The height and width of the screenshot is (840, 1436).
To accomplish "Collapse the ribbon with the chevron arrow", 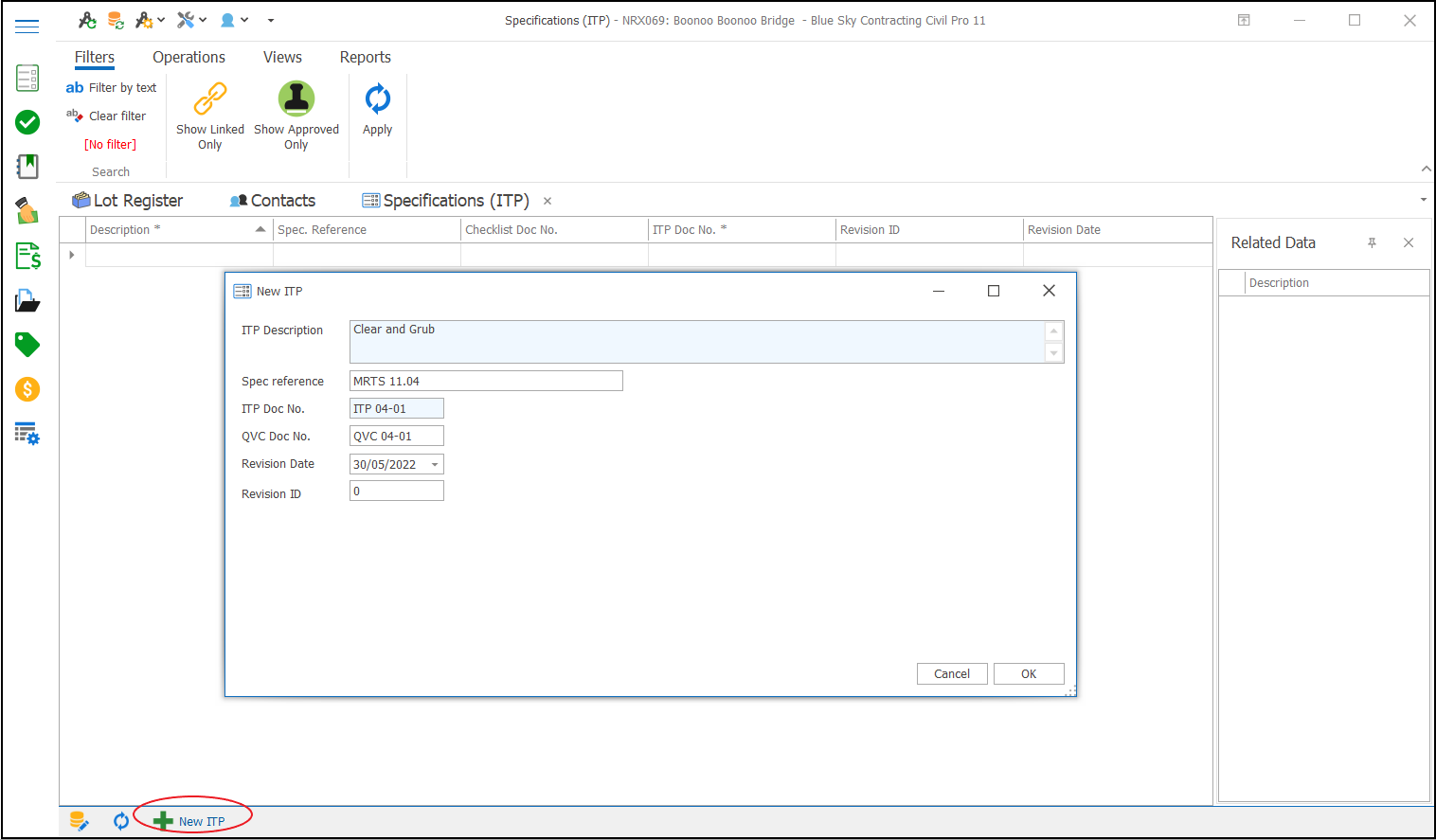I will point(1426,169).
